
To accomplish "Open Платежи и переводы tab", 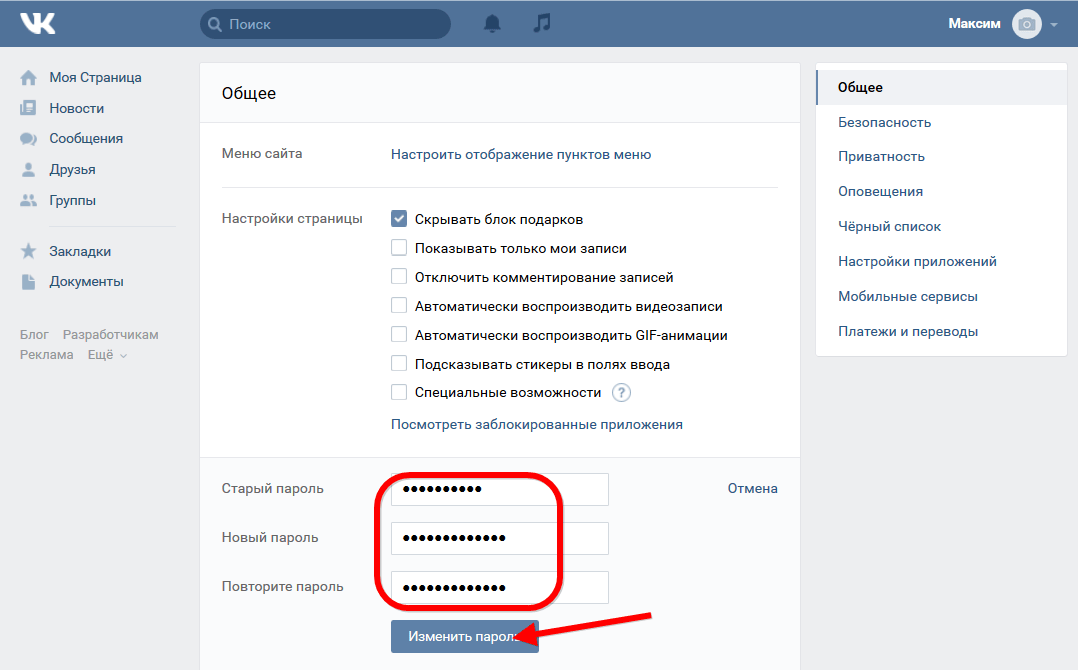I will pos(941,332).
